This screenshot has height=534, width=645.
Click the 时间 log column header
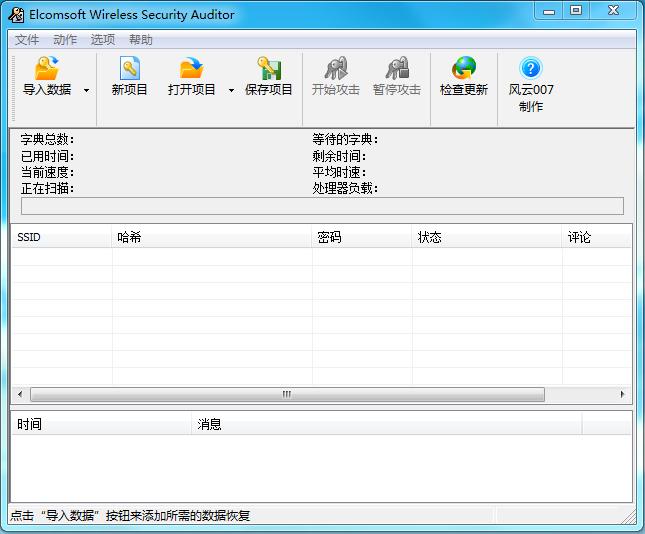101,424
